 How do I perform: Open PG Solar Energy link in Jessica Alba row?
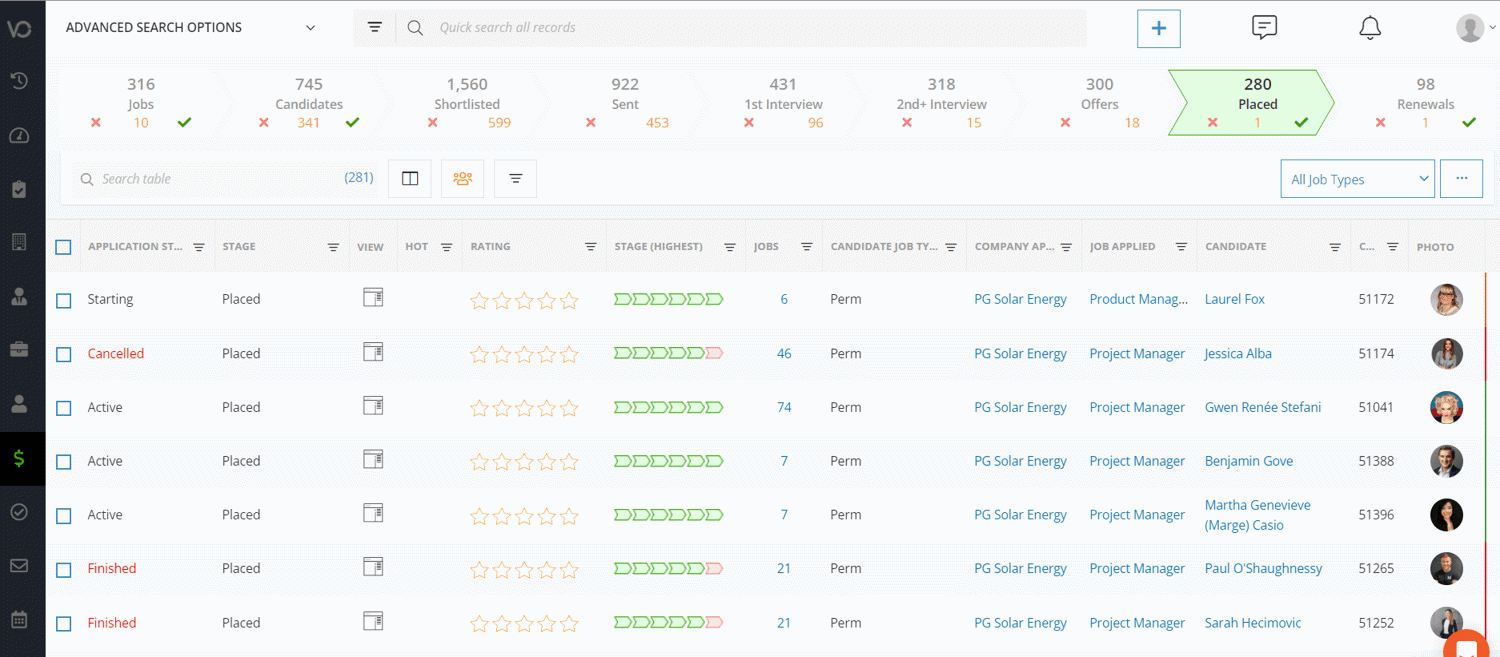pos(1020,353)
